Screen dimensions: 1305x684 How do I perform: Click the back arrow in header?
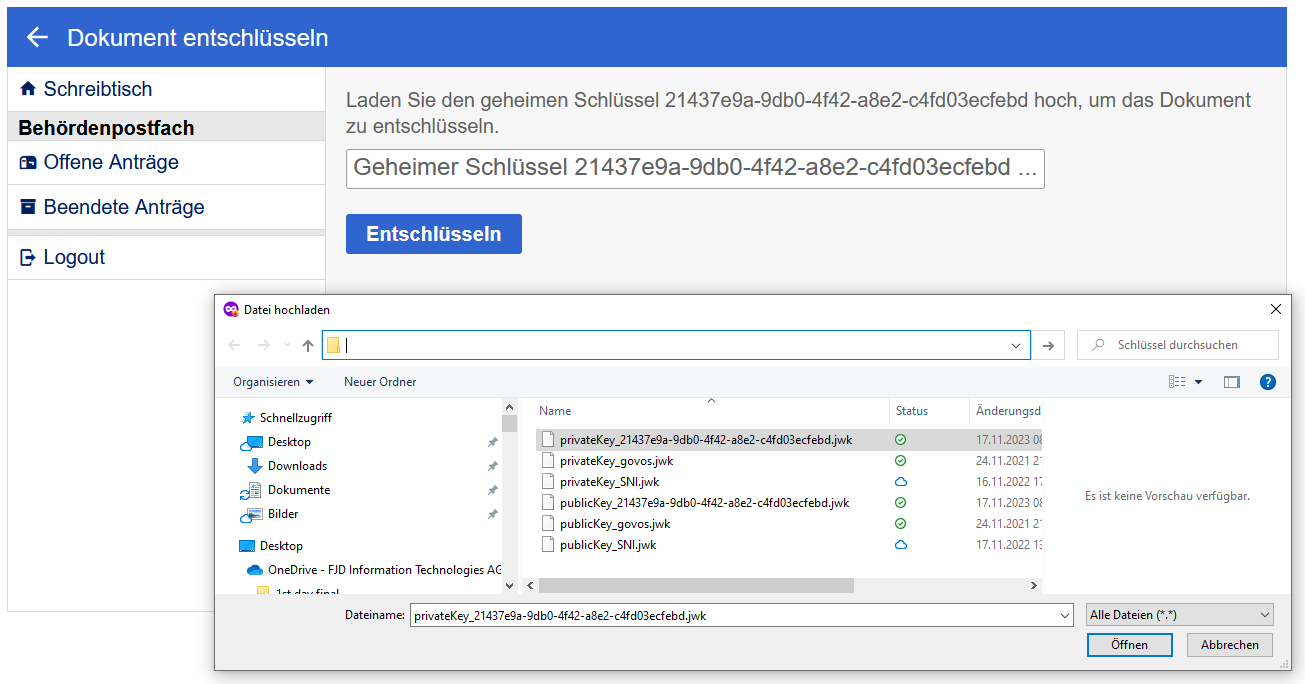click(x=37, y=38)
